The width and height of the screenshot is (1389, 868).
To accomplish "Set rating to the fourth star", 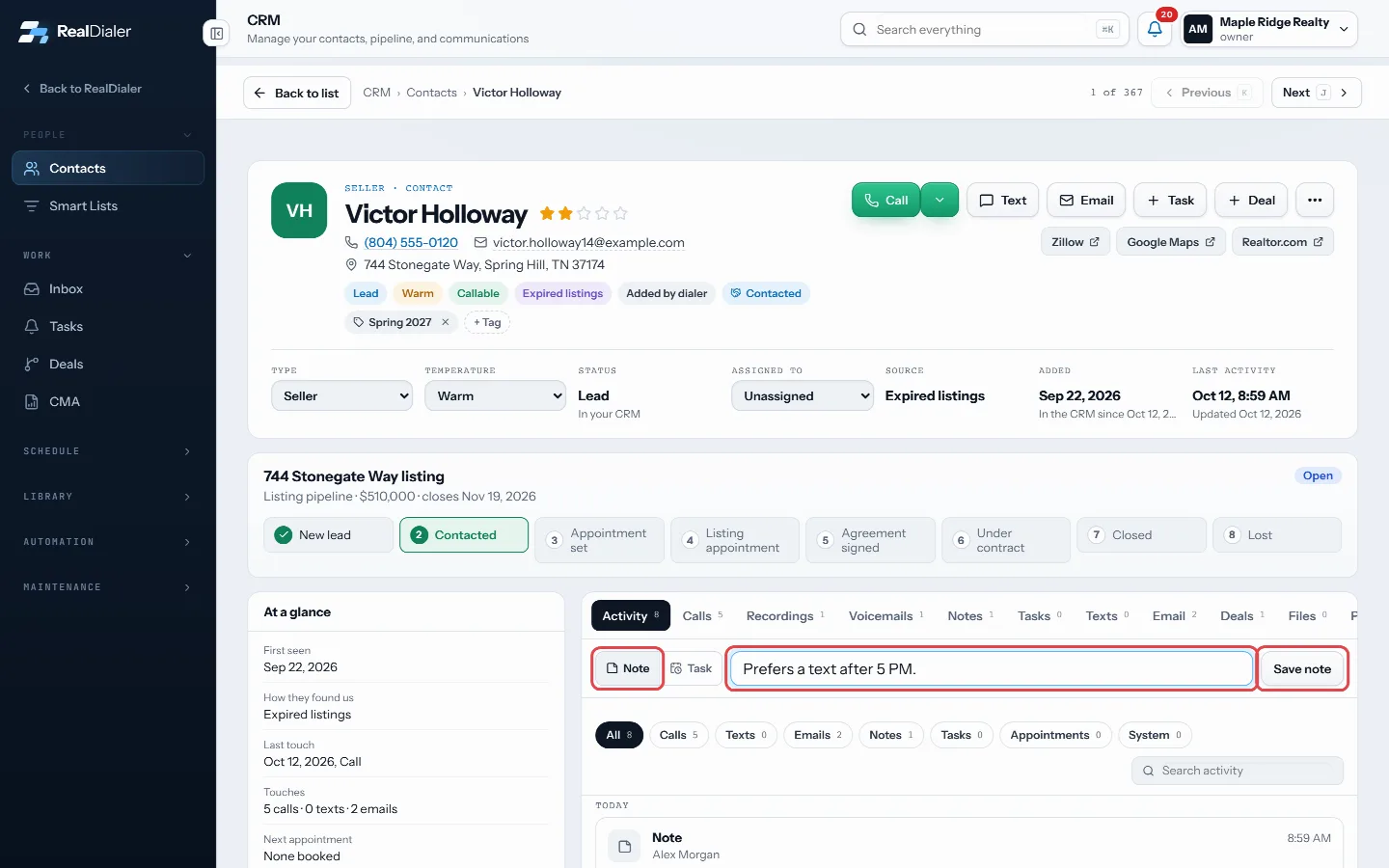I will pyautogui.click(x=602, y=213).
